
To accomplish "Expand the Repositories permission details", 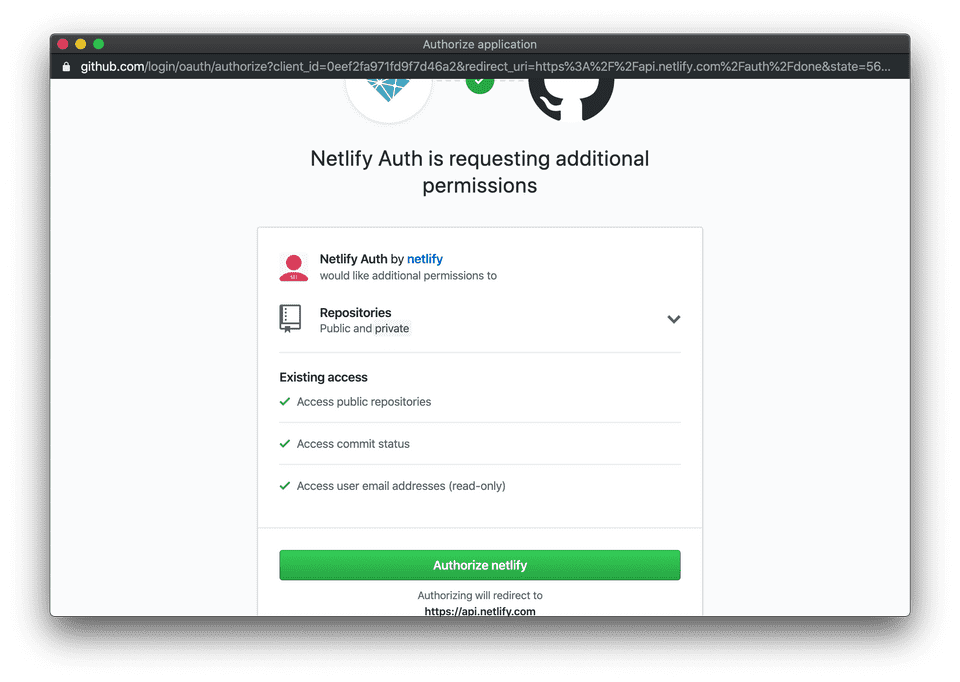I will 674,319.
